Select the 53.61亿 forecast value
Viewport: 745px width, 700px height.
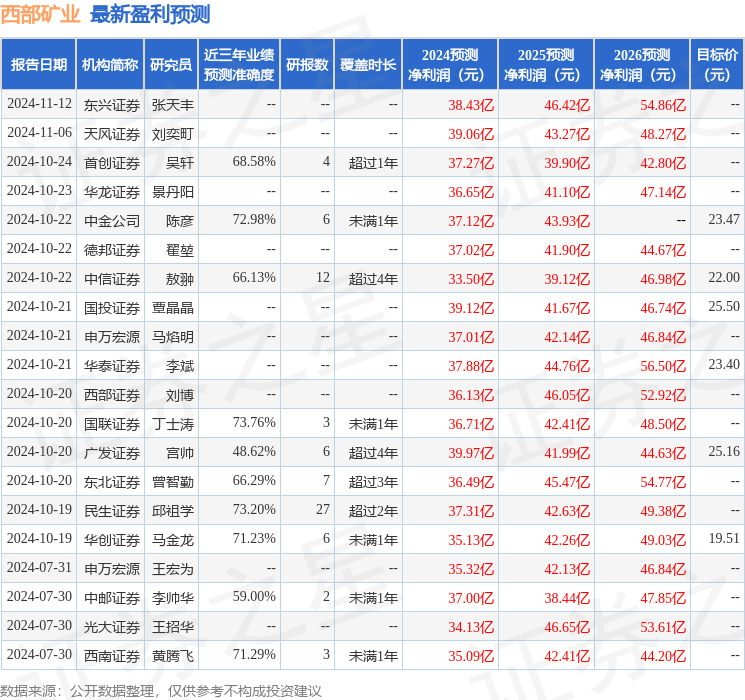tap(663, 627)
